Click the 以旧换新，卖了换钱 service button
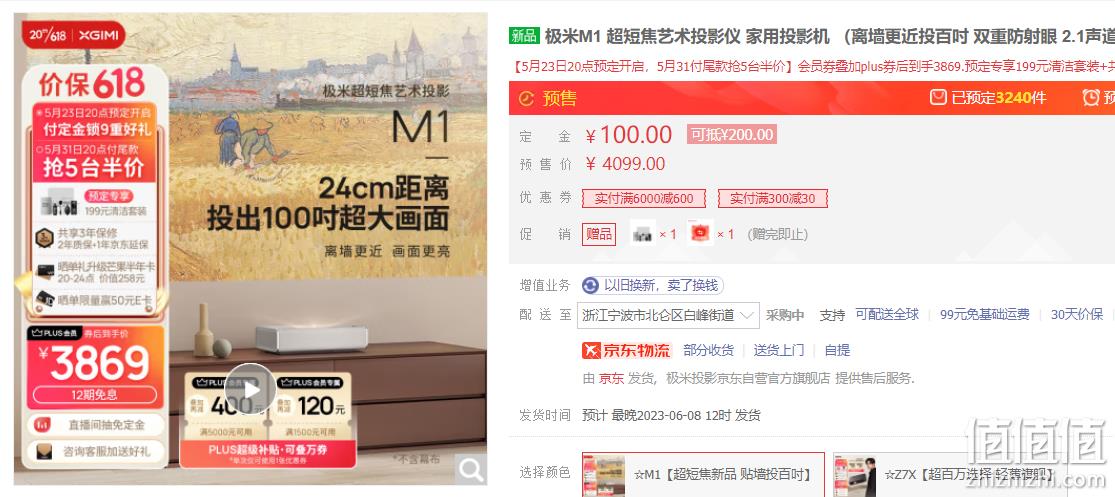Viewport: 1115px width, 497px height. click(x=652, y=286)
